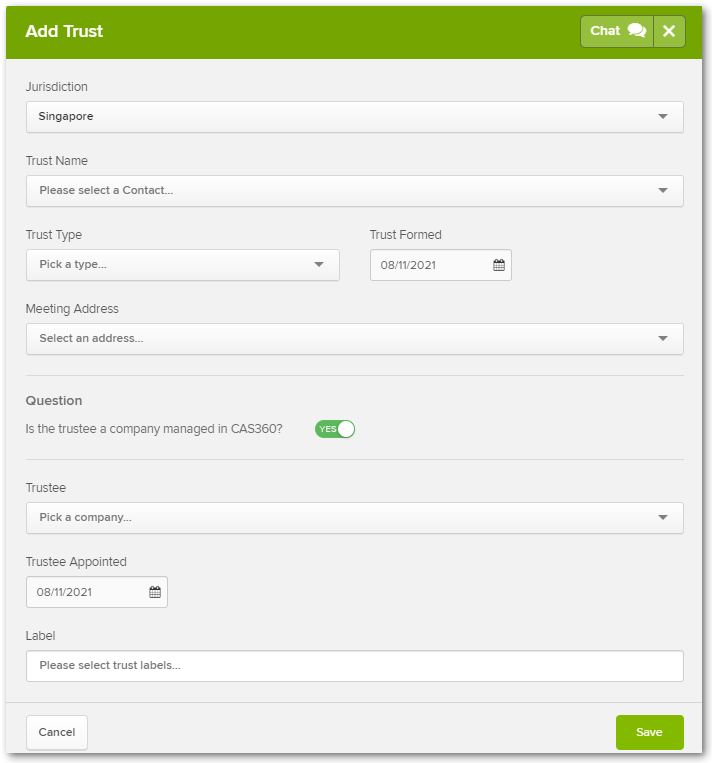Viewport: 712px width, 763px height.
Task: Click 'Pick a company...' placeholder text
Action: (x=86, y=517)
